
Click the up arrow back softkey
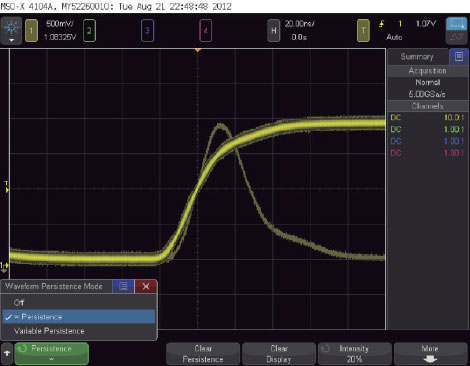coord(7,353)
